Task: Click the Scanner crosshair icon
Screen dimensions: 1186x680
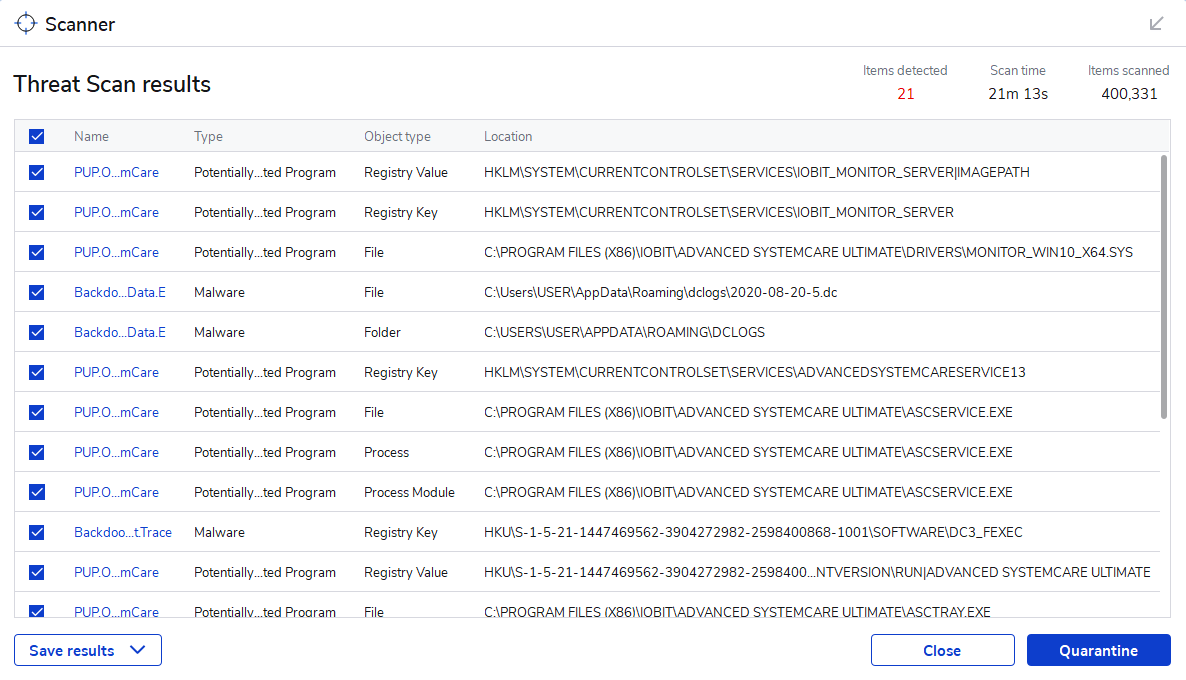Action: (x=26, y=23)
